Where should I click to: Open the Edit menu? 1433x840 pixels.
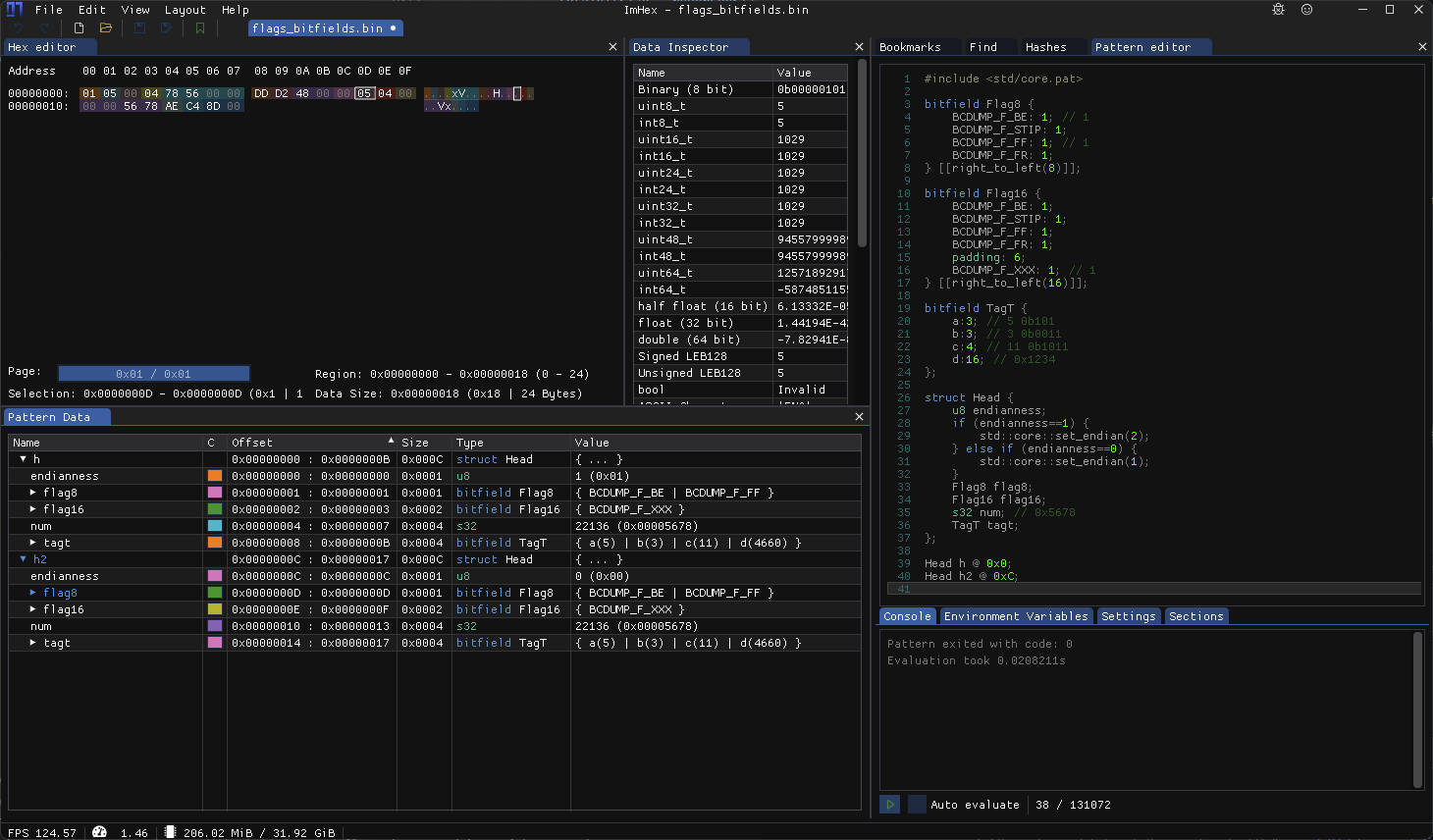tap(91, 9)
